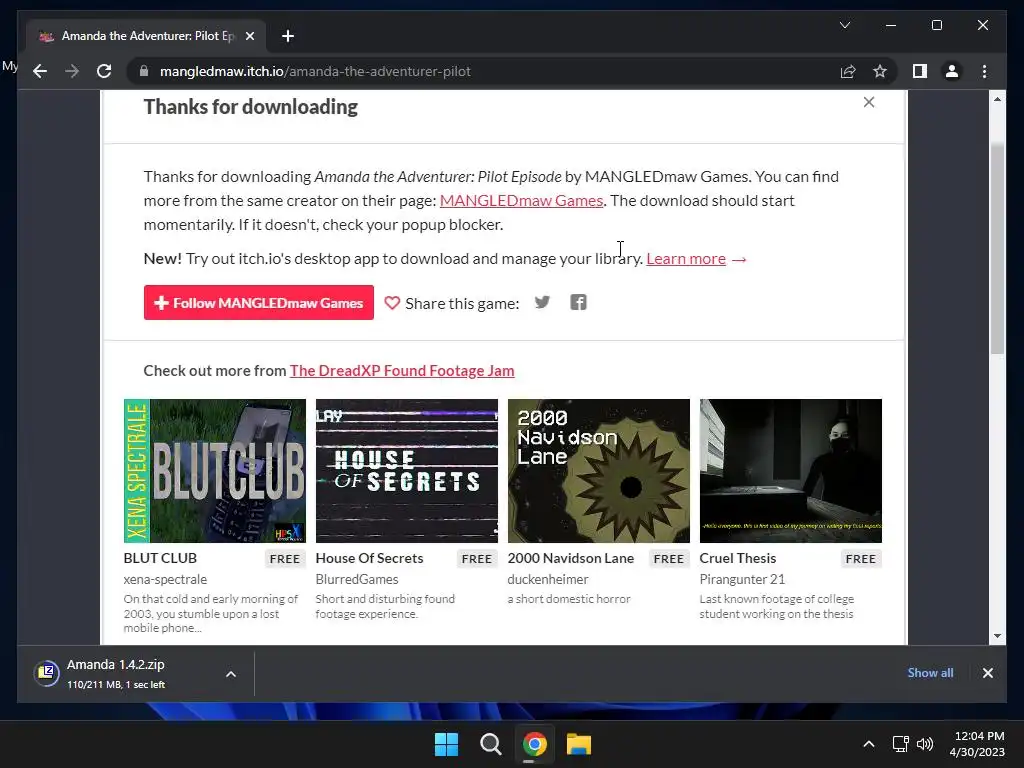Show hidden system tray icons
Viewport: 1024px width, 768px height.
869,744
